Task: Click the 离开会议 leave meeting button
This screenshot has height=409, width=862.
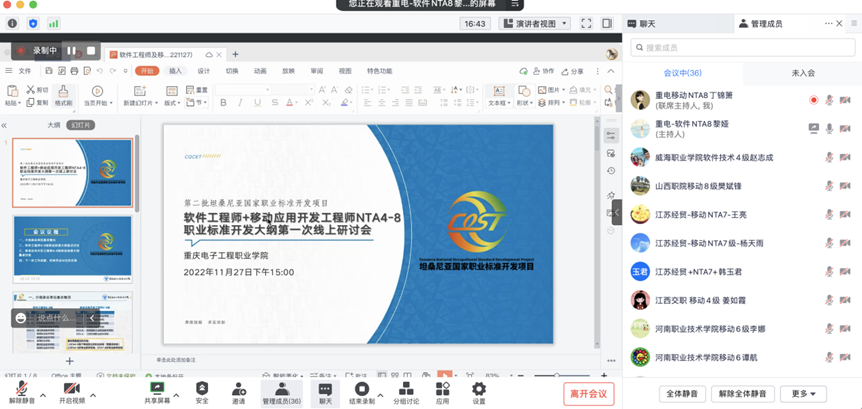Action: pos(589,394)
